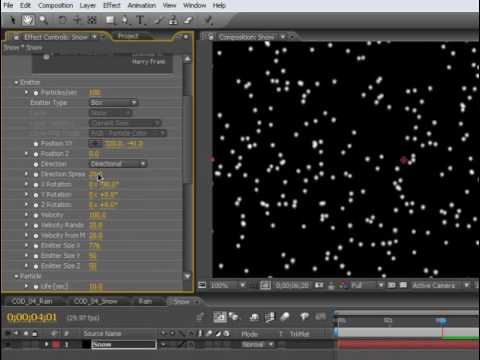Click the Draft 3D icon in timeline
The image size is (480, 360).
[x=235, y=317]
